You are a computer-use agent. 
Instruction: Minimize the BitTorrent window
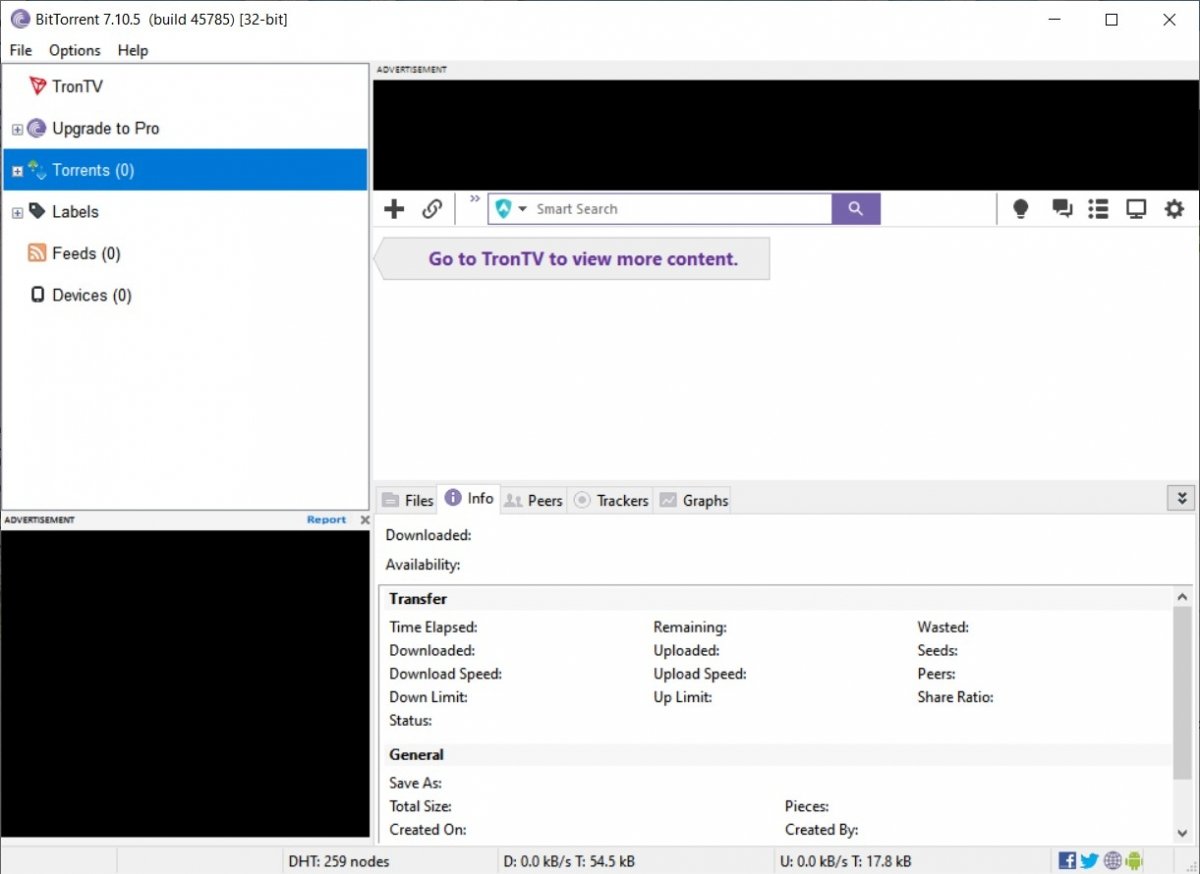(1053, 19)
